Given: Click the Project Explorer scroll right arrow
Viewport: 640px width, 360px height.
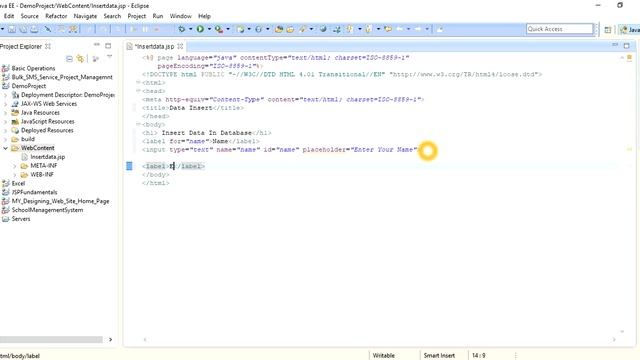Looking at the screenshot, I should pos(110,340).
